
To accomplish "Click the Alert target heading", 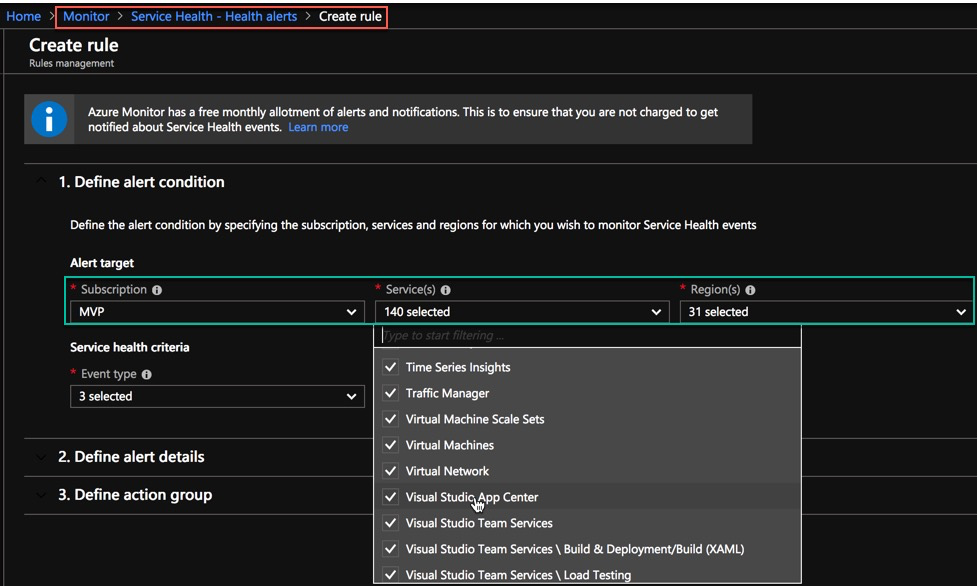I will [x=102, y=263].
